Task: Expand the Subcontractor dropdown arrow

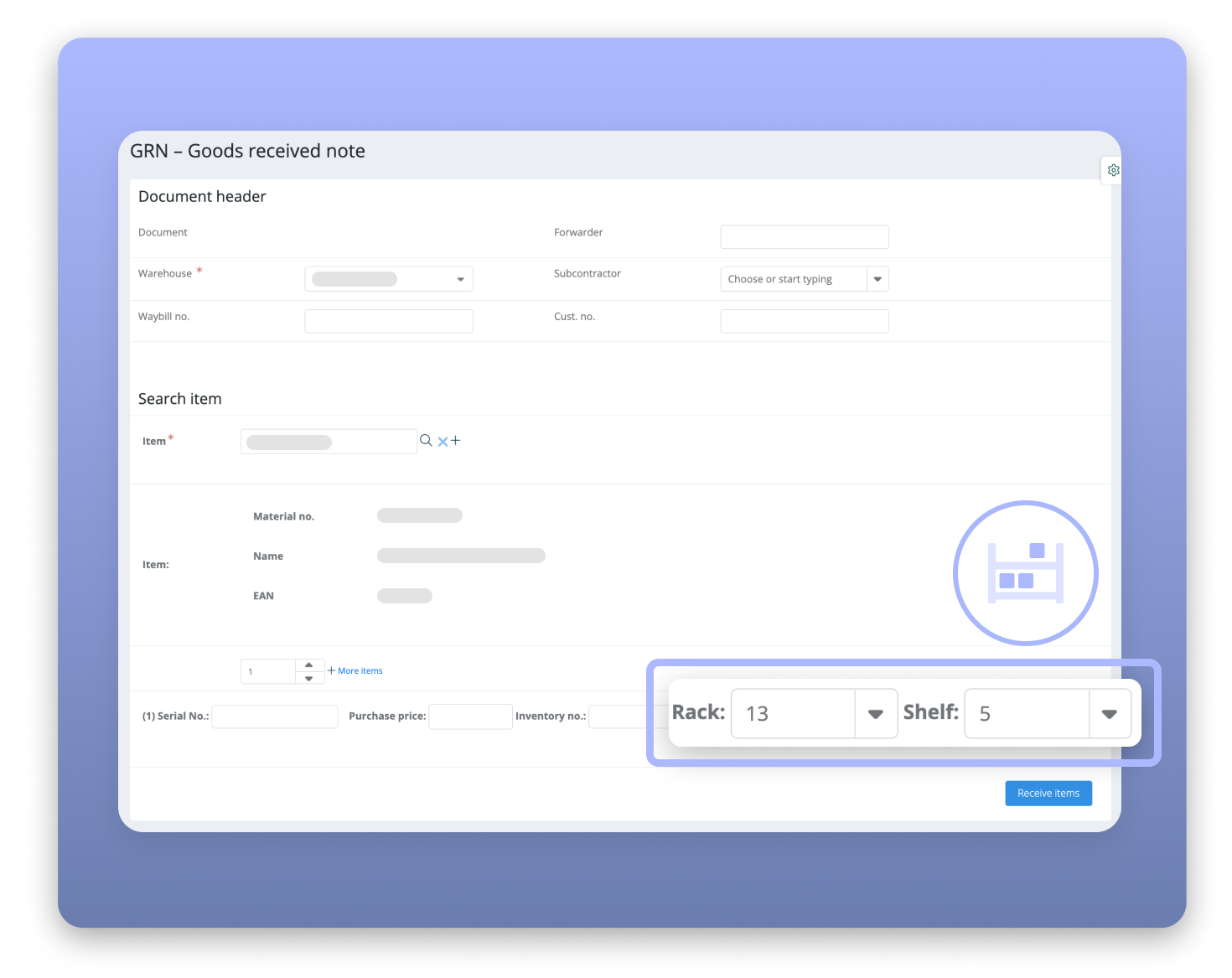Action: coord(877,279)
